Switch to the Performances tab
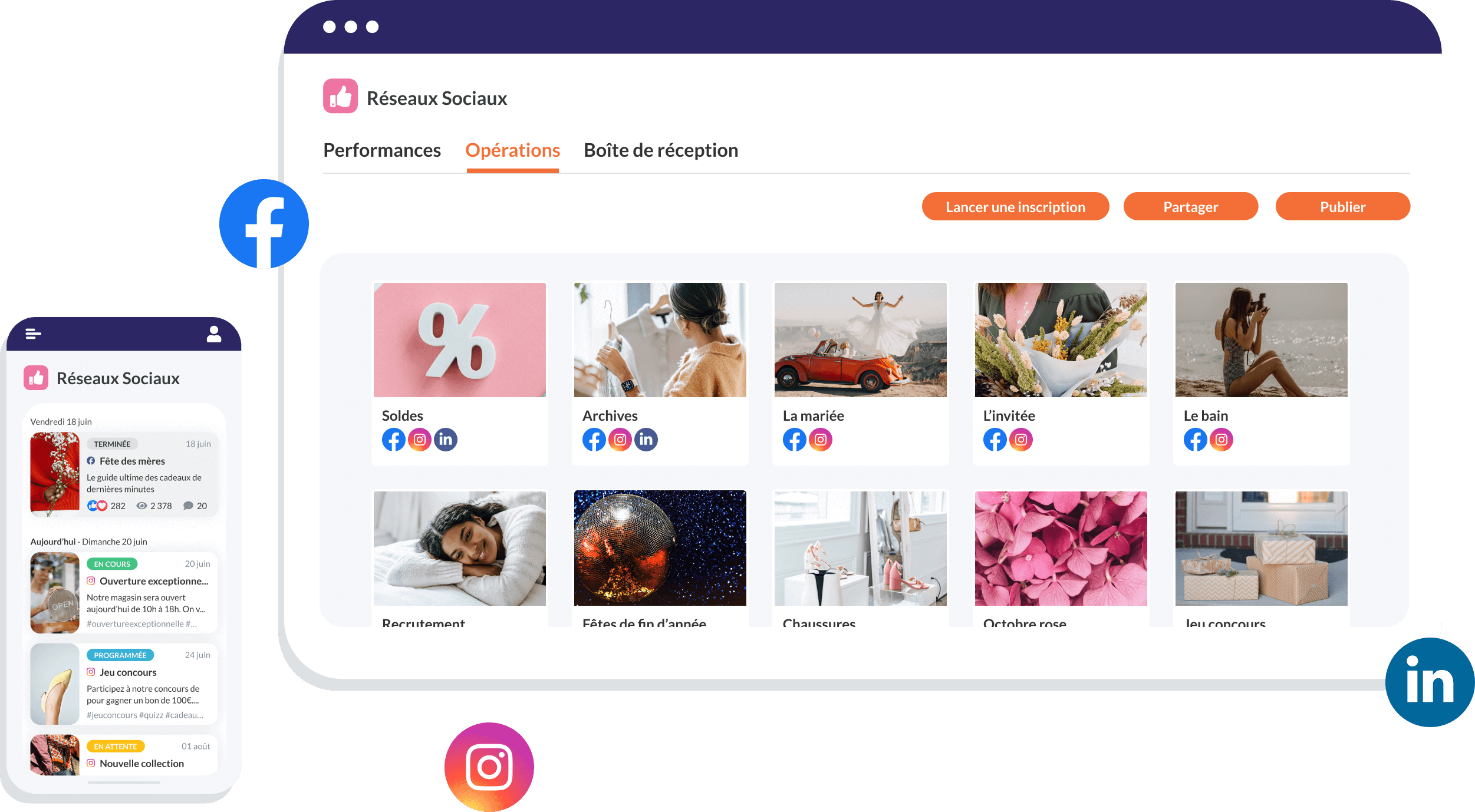 click(383, 151)
